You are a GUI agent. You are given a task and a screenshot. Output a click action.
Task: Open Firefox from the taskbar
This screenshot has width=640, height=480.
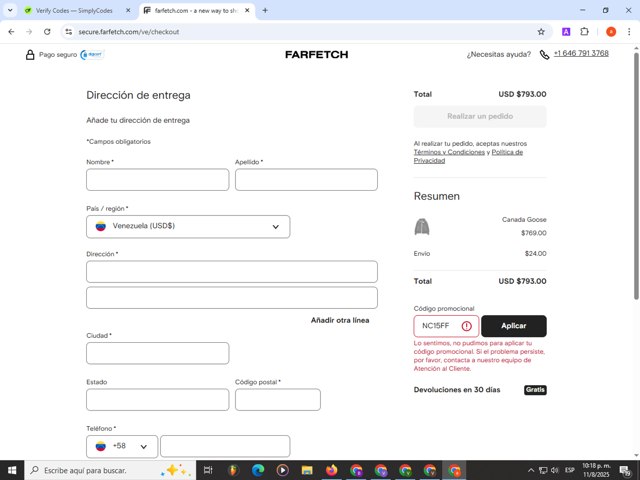(331, 470)
